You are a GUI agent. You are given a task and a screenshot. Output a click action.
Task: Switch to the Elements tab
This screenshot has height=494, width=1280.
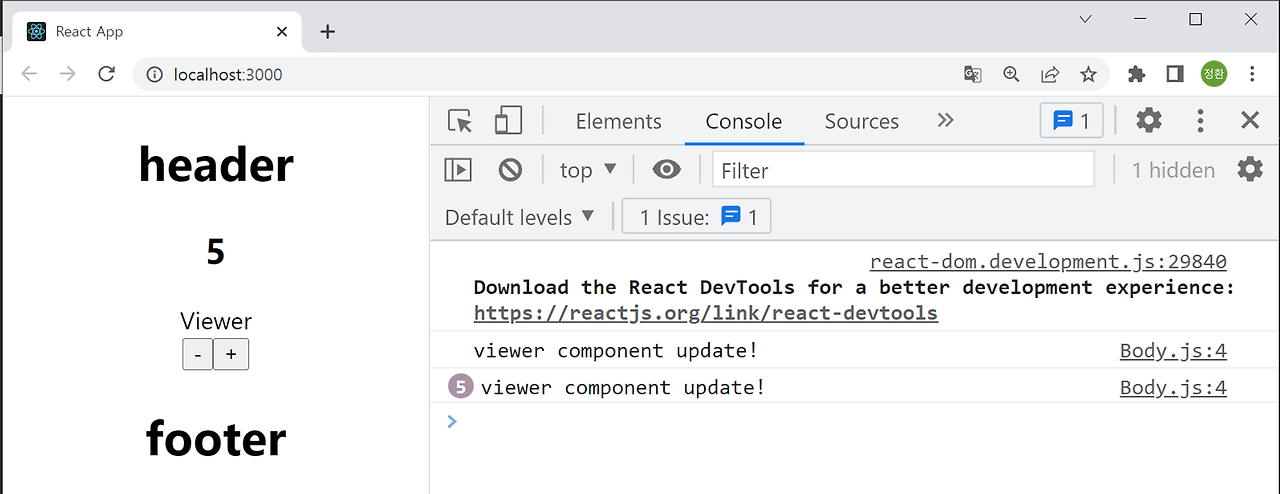(619, 121)
